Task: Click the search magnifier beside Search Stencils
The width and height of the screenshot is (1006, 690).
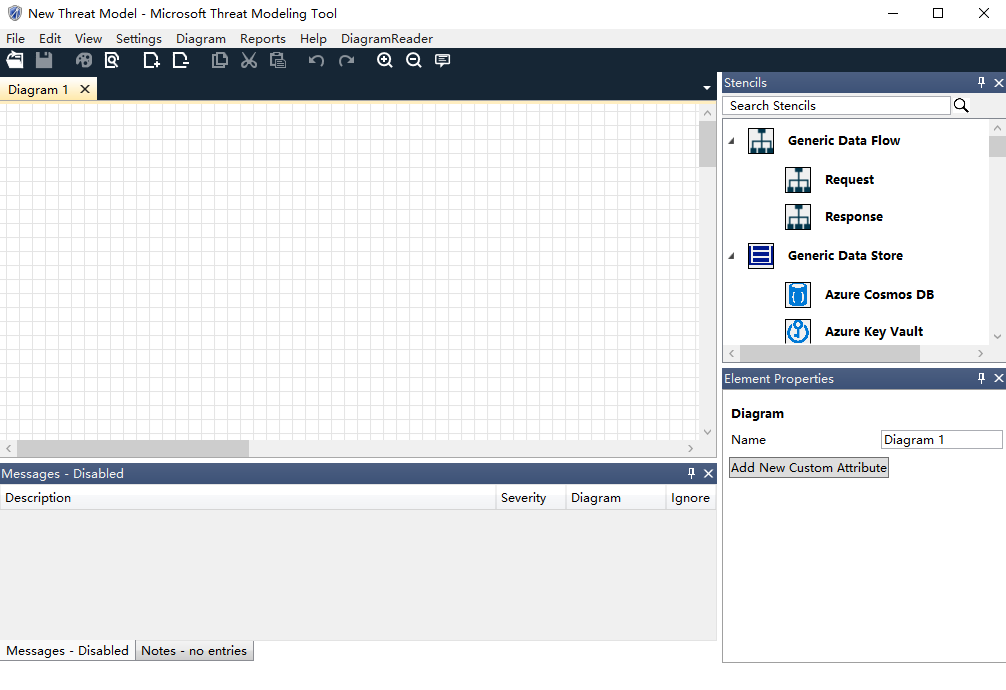Action: click(961, 105)
